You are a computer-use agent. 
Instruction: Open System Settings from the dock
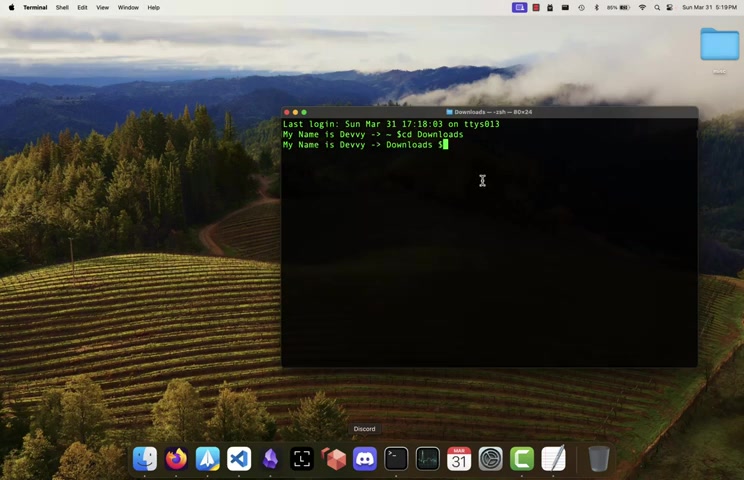[x=491, y=459]
